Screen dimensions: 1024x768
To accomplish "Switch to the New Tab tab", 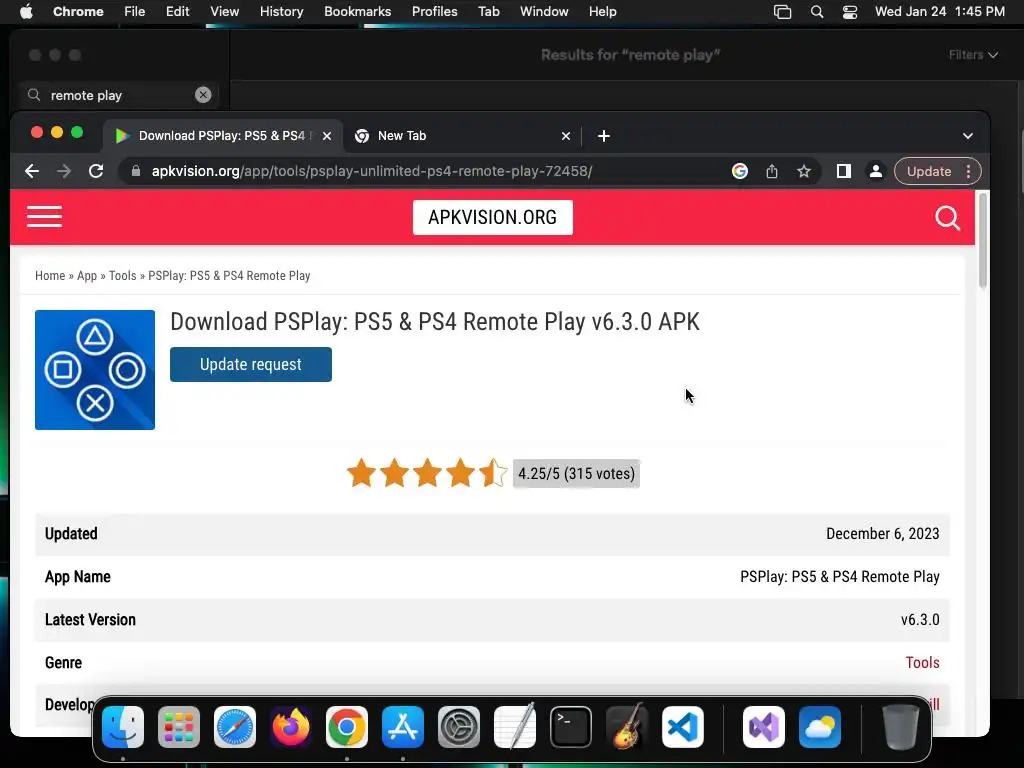I will (462, 136).
